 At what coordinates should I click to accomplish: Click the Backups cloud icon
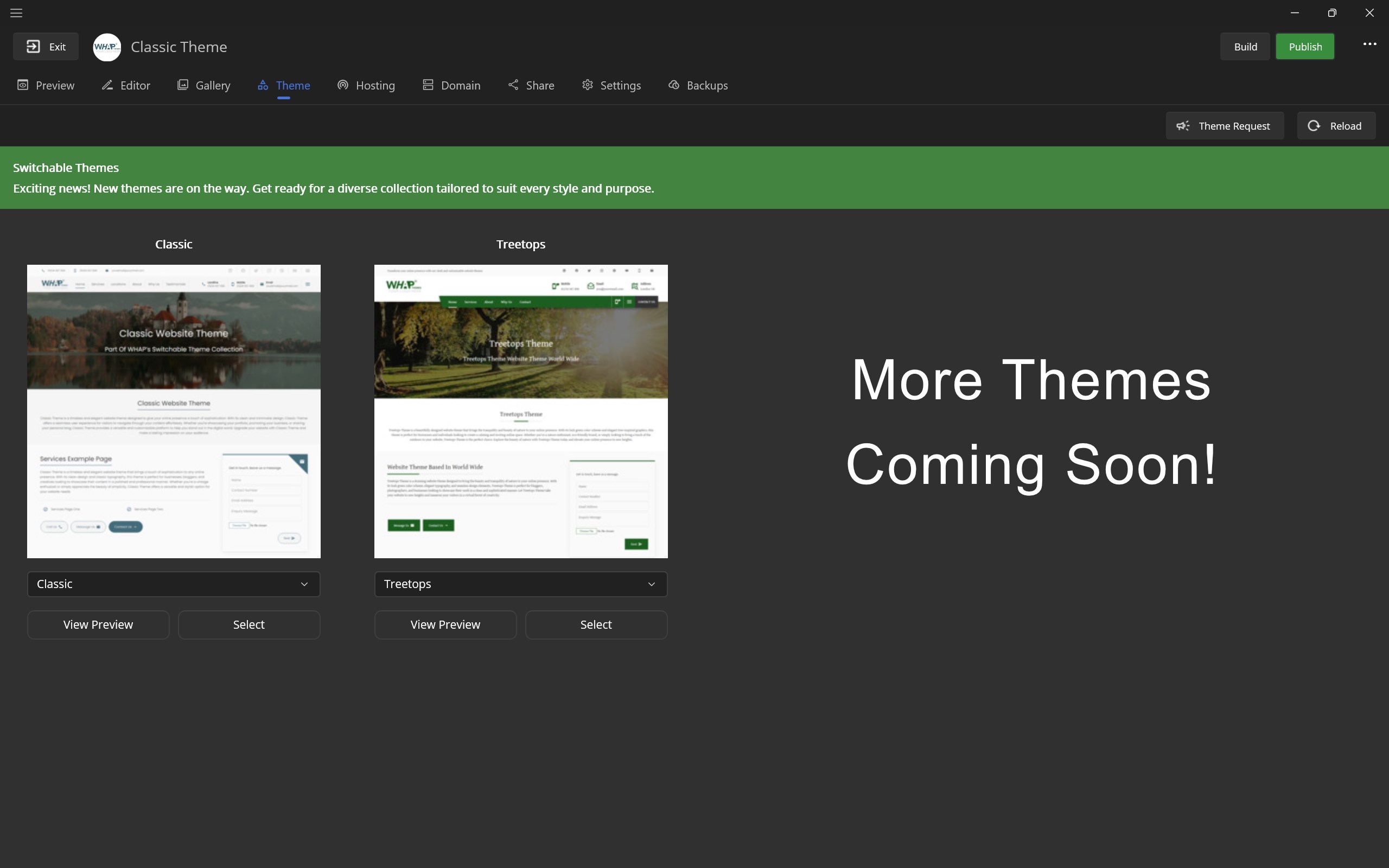674,85
